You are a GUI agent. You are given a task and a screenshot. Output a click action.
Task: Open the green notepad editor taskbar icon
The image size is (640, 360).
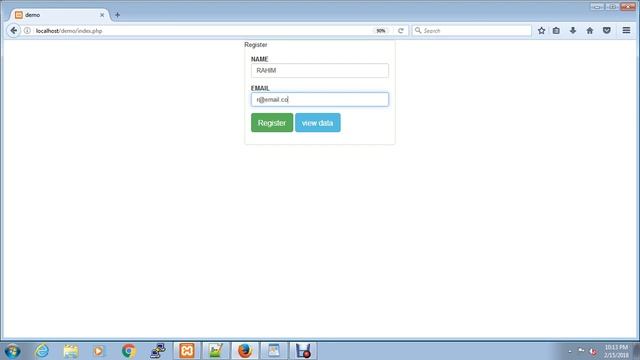click(216, 351)
